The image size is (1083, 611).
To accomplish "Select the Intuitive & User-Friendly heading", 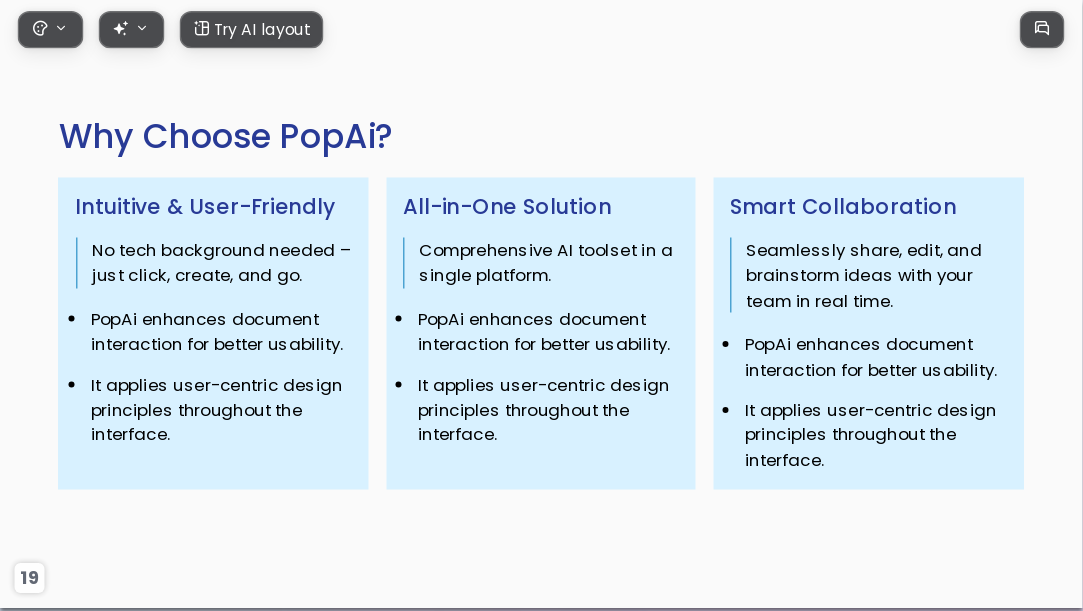I will (205, 206).
